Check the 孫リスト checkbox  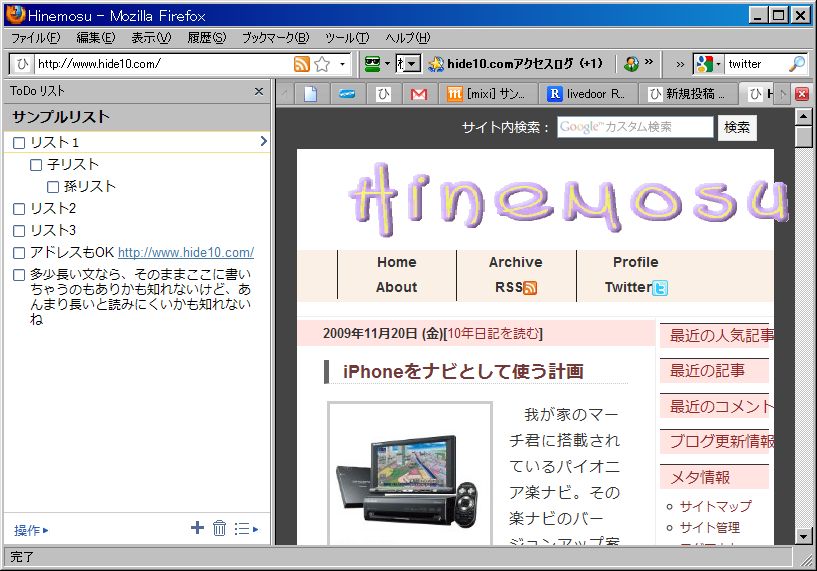point(53,187)
